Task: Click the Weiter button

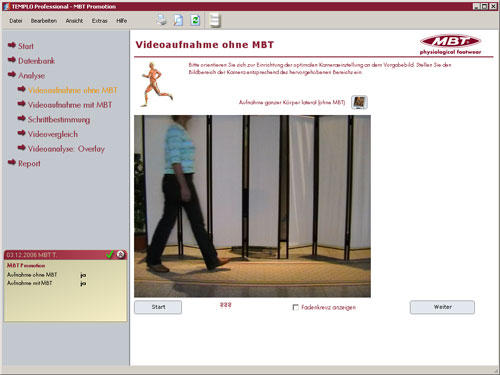Action: click(442, 307)
